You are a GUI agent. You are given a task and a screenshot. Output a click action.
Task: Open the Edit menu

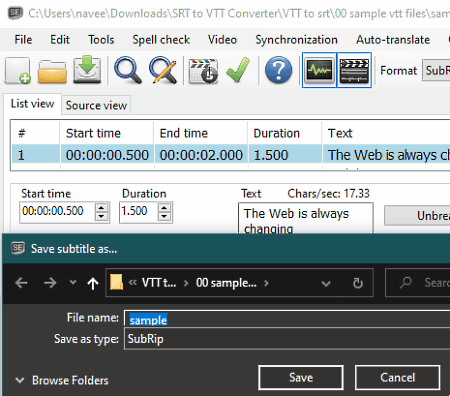60,40
